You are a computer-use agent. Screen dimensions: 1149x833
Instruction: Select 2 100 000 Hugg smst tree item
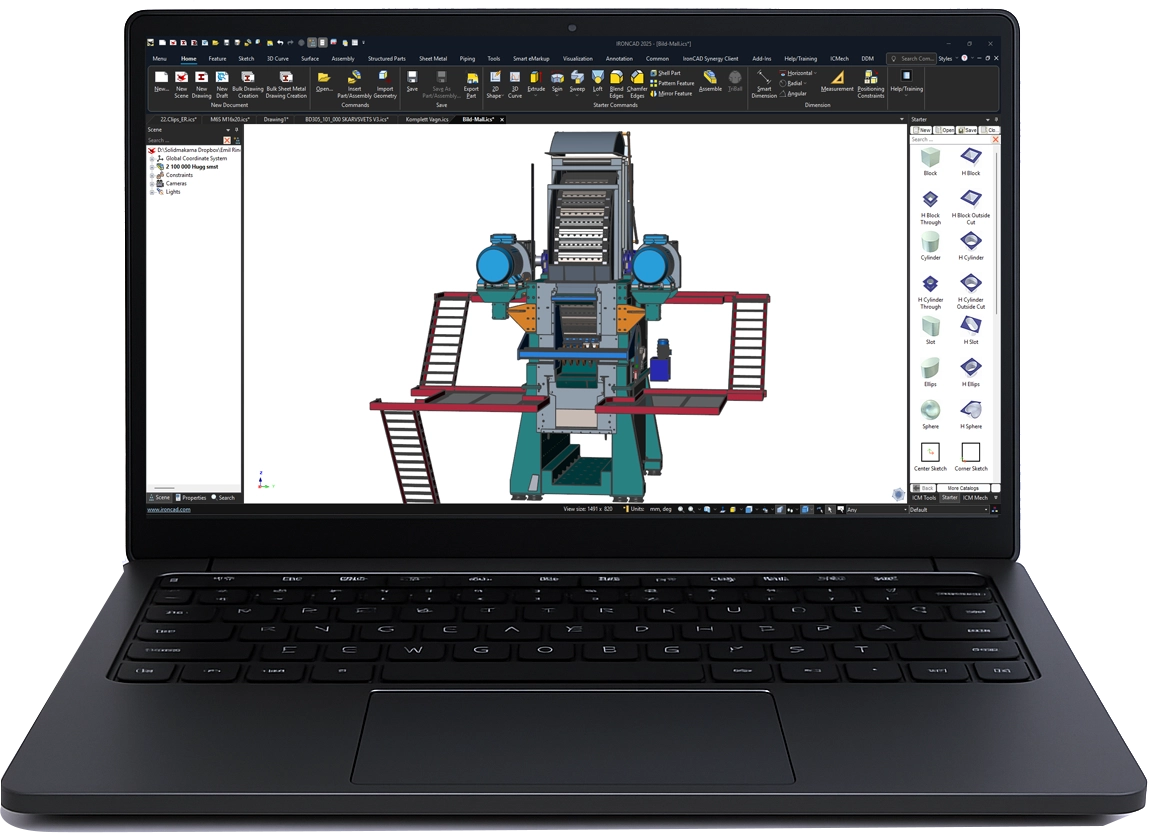pos(192,167)
